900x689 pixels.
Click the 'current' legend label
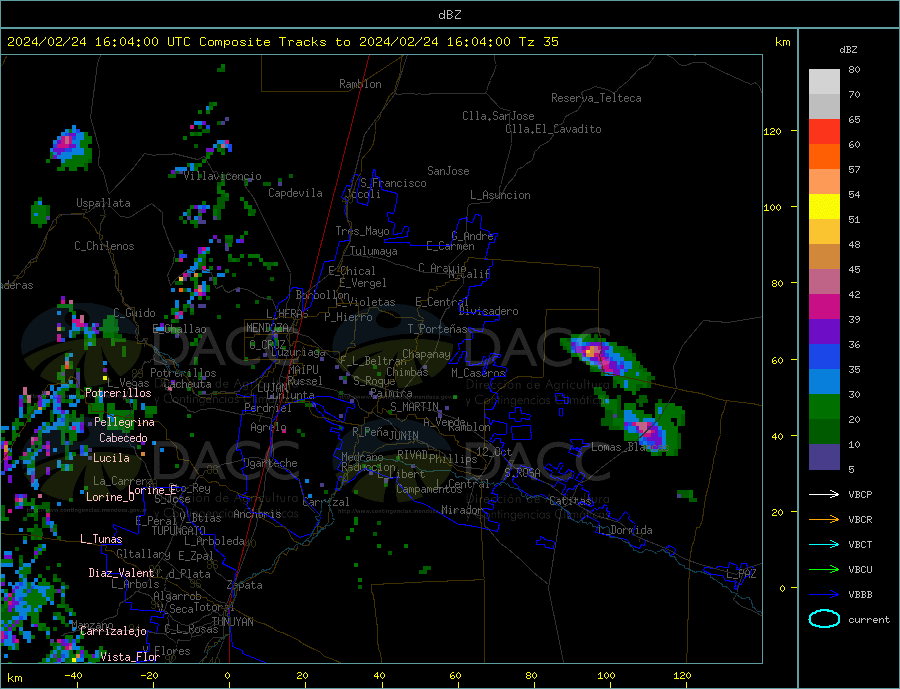[869, 620]
